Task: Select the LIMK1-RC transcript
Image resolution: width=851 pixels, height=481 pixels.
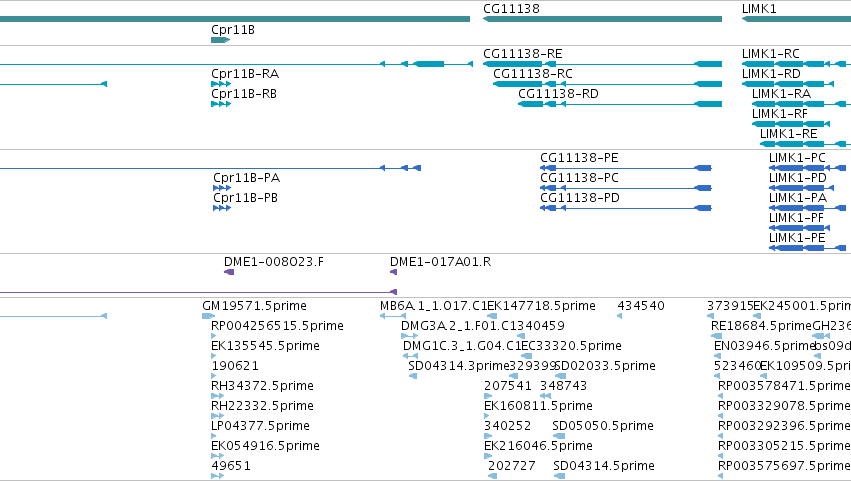Action: [796, 64]
